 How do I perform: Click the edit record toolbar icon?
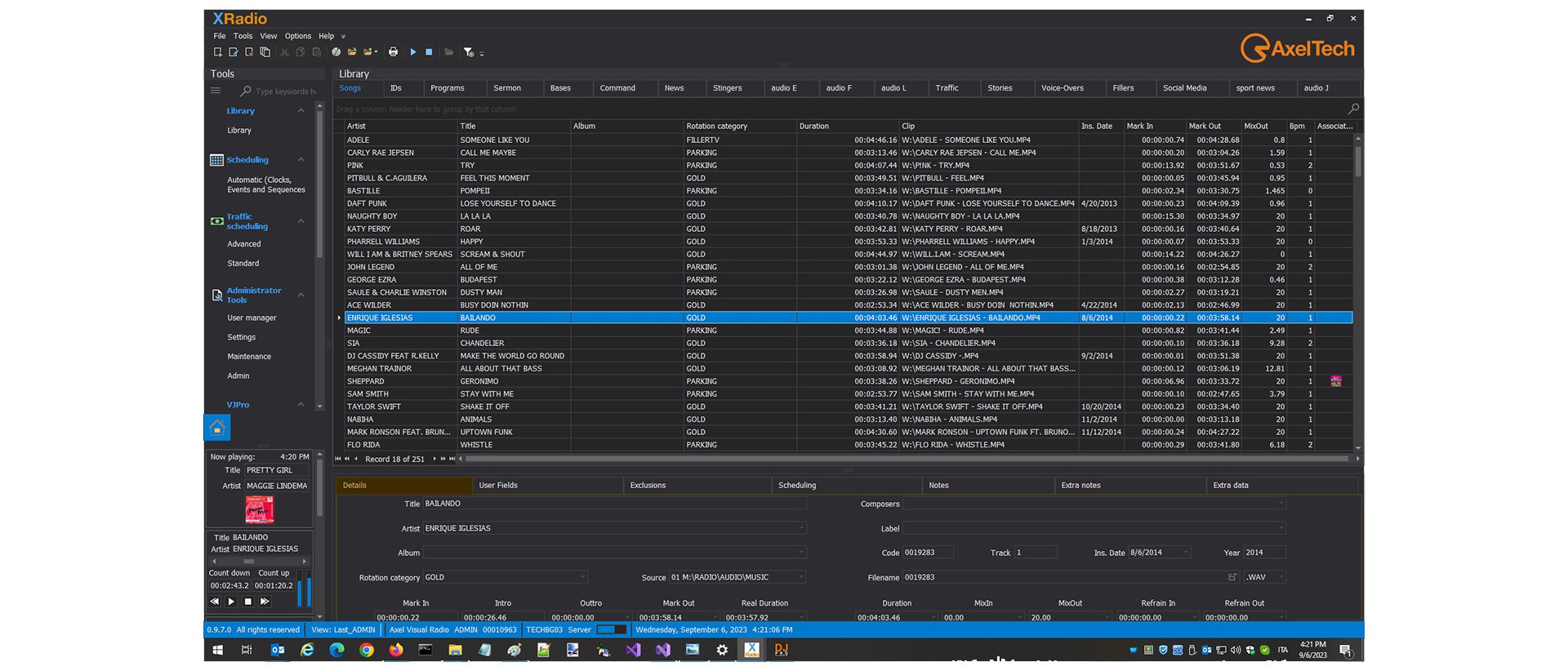point(234,52)
